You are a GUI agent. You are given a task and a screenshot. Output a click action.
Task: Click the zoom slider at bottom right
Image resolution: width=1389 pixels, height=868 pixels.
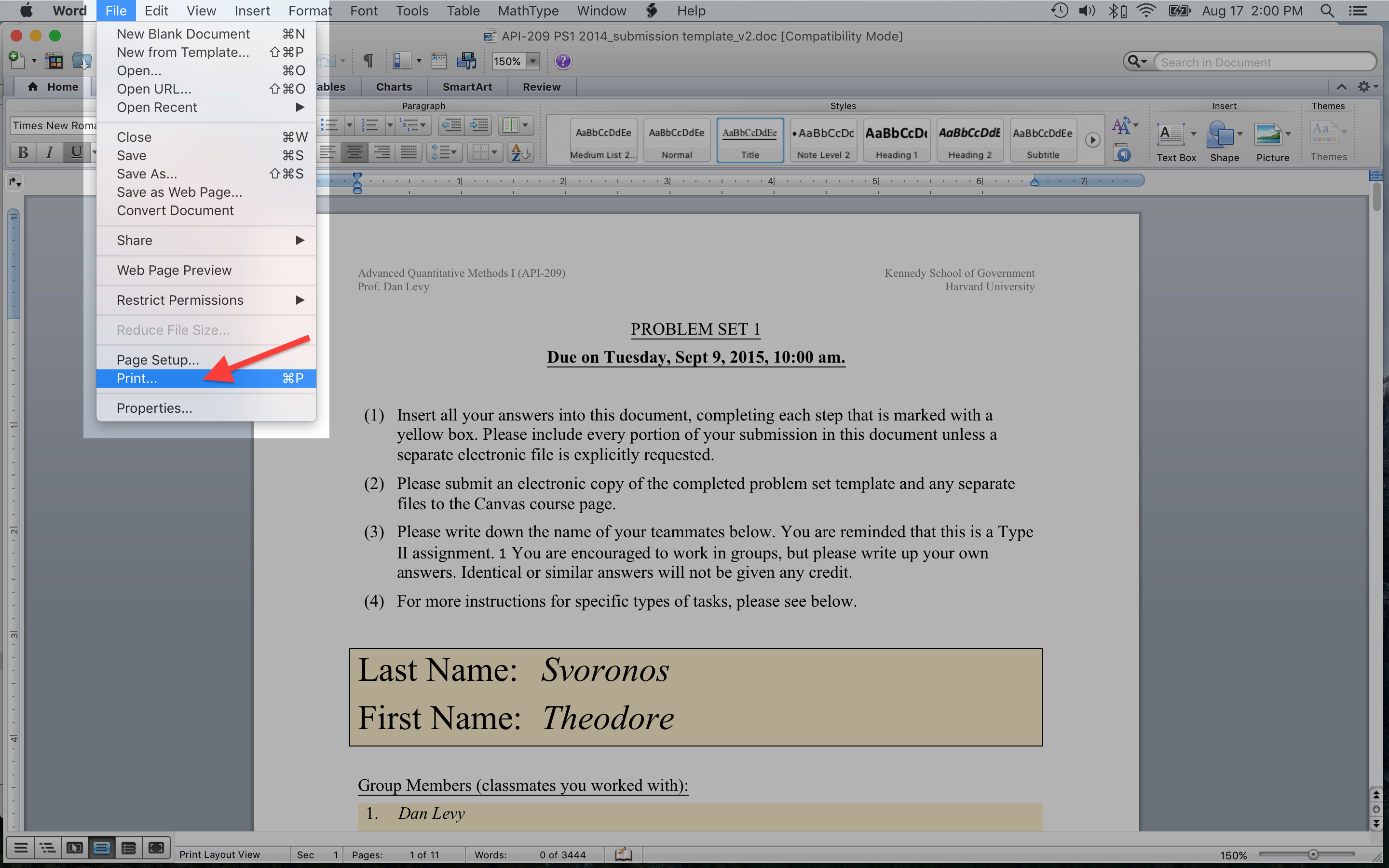(1313, 855)
